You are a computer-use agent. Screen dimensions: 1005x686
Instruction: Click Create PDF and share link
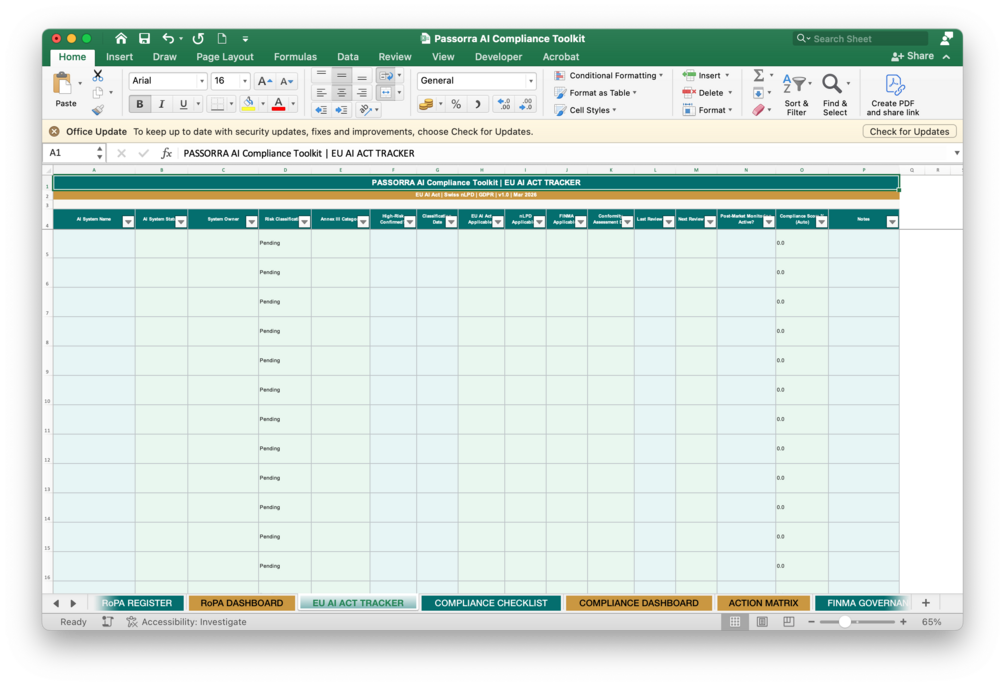pos(893,94)
